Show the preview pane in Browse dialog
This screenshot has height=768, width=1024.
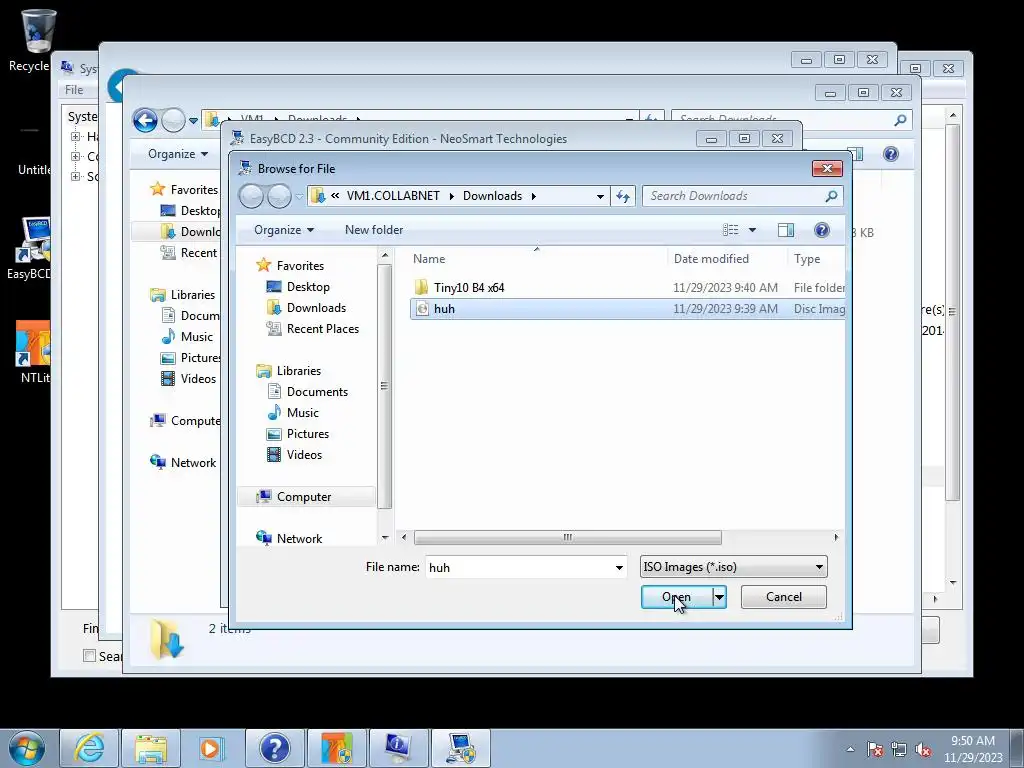(x=786, y=230)
